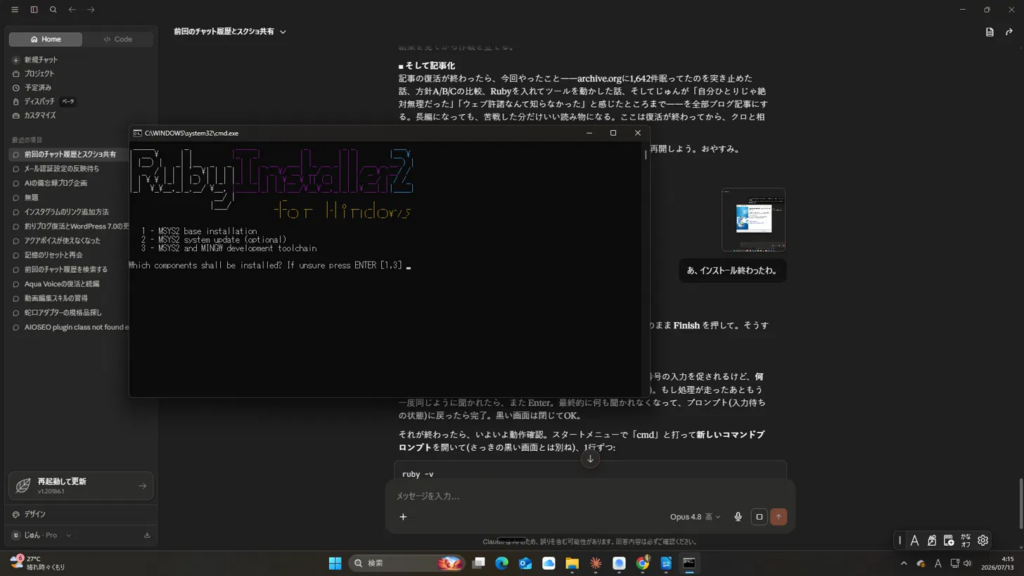This screenshot has height=576, width=1024.
Task: Open chat 釣りブログ復活とWordPress 7.0
Action: 76,226
